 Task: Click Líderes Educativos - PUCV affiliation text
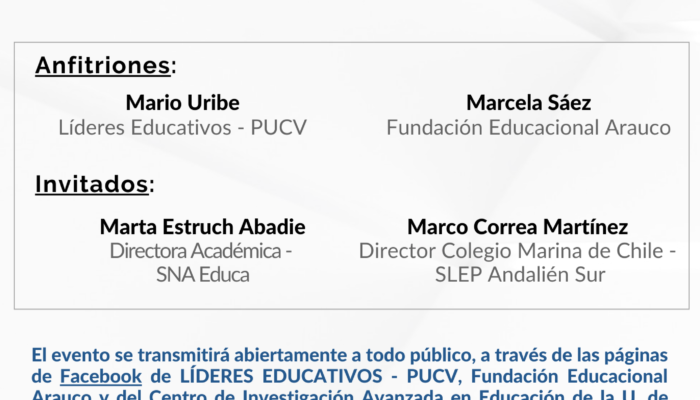click(x=182, y=128)
